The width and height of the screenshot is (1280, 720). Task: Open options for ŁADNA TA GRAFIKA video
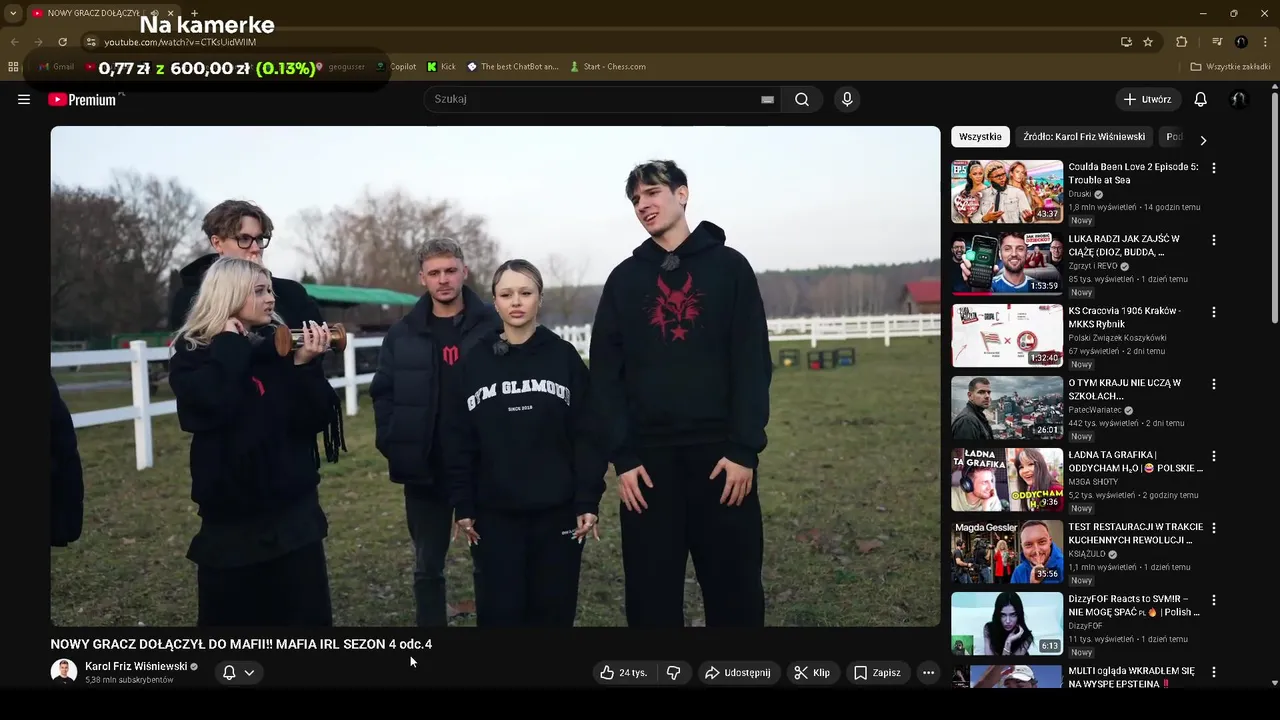click(x=1214, y=456)
